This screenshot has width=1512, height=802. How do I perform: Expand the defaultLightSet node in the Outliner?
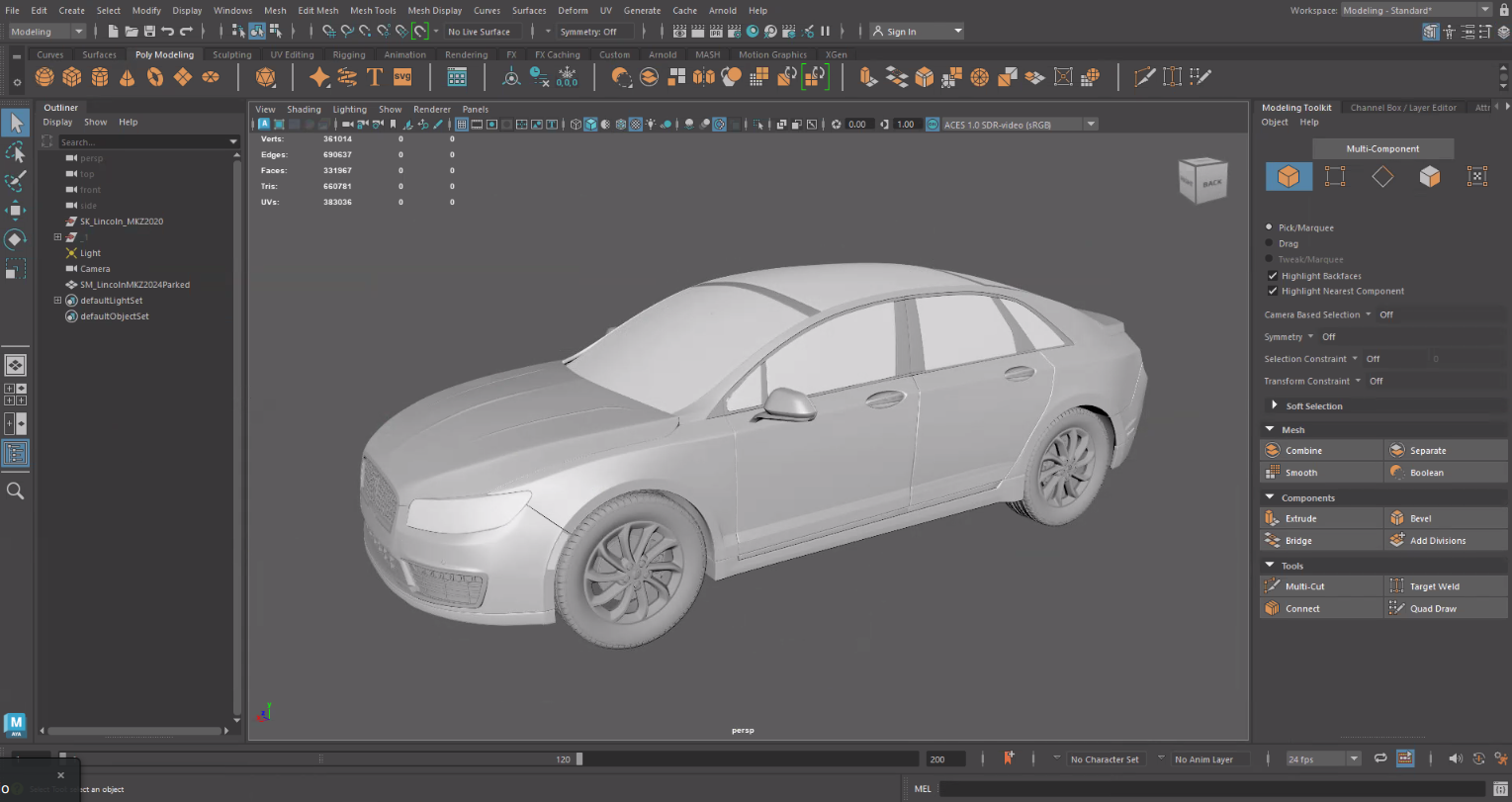click(x=59, y=300)
